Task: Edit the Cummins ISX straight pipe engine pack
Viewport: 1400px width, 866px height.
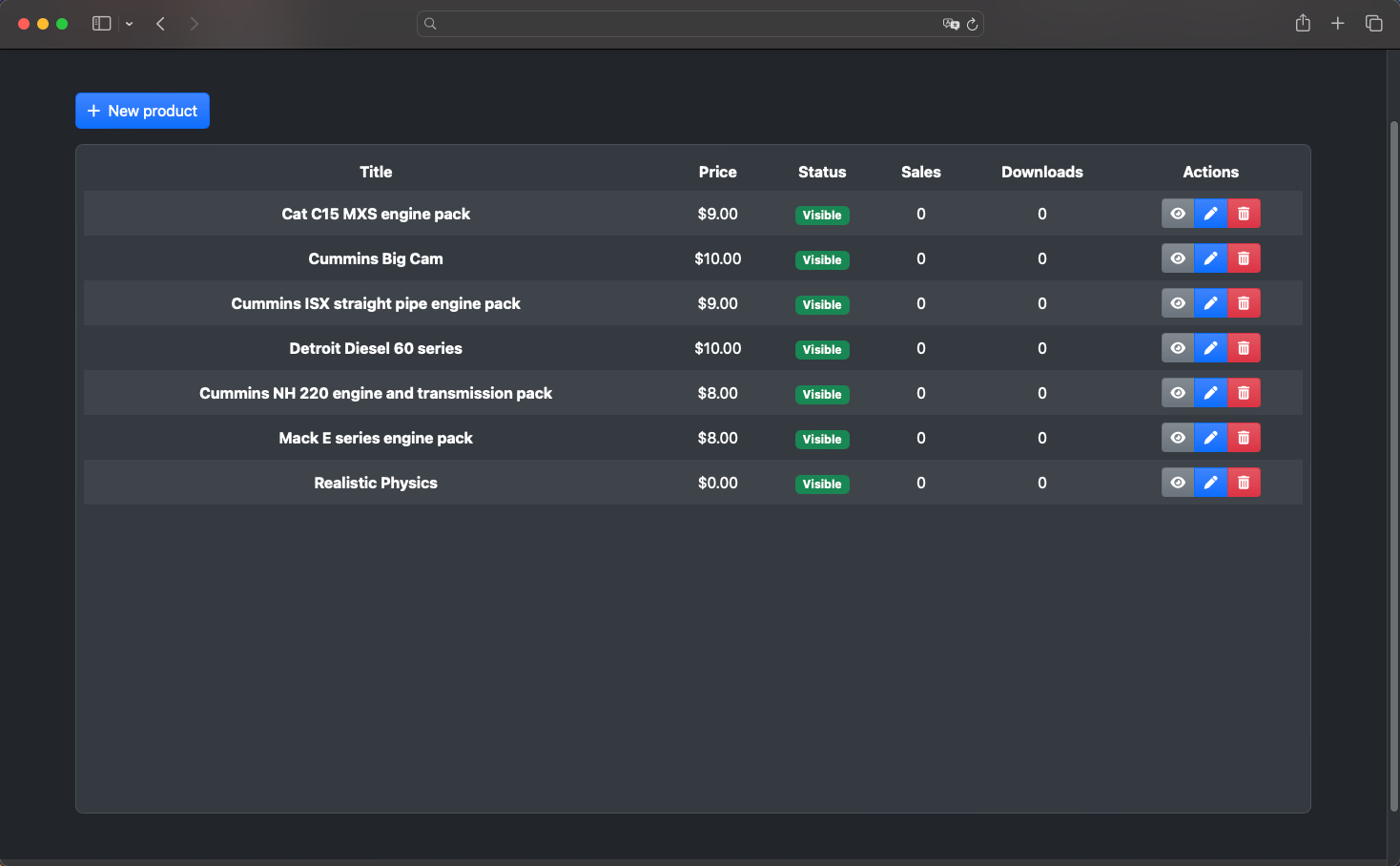Action: (x=1210, y=303)
